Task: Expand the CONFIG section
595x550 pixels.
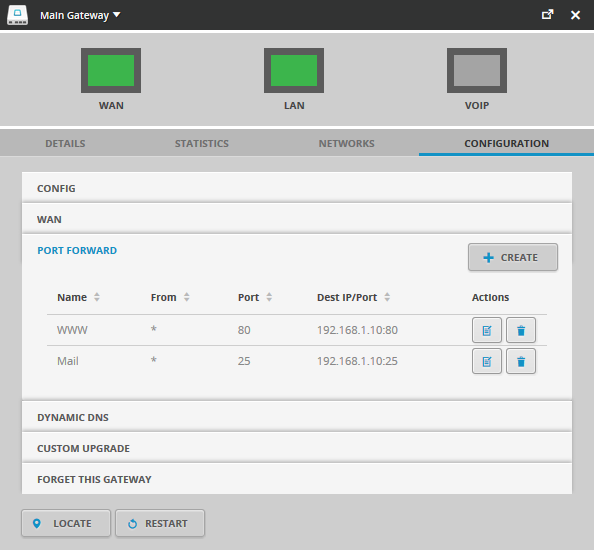Action: (x=297, y=188)
